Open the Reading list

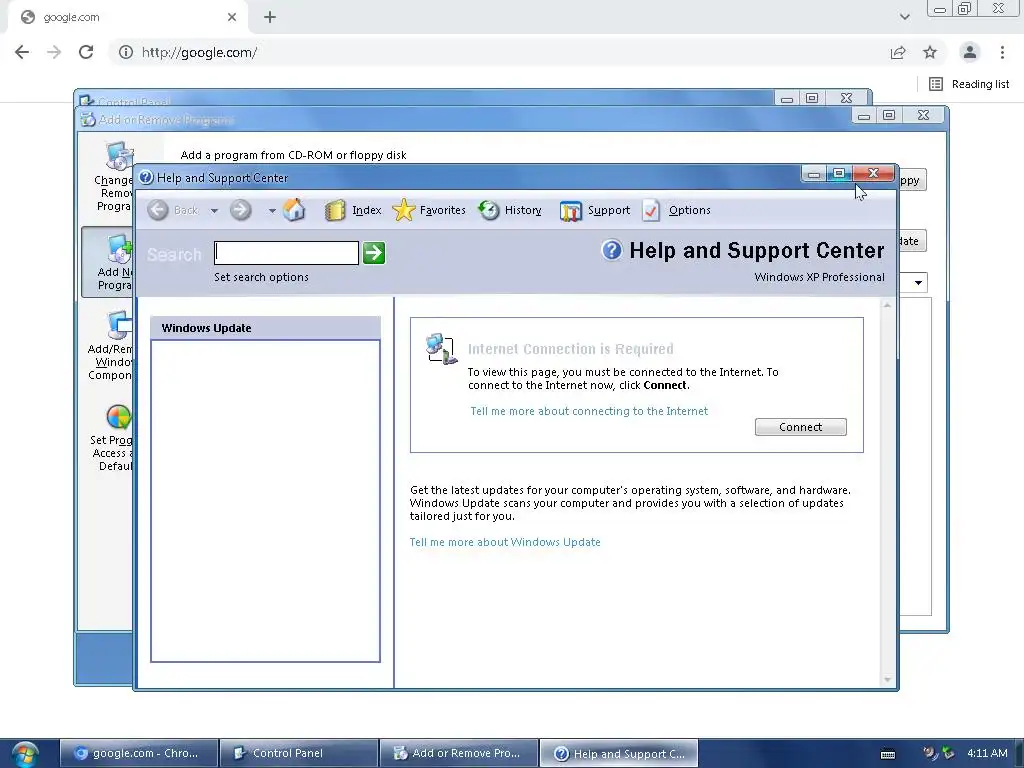point(969,84)
